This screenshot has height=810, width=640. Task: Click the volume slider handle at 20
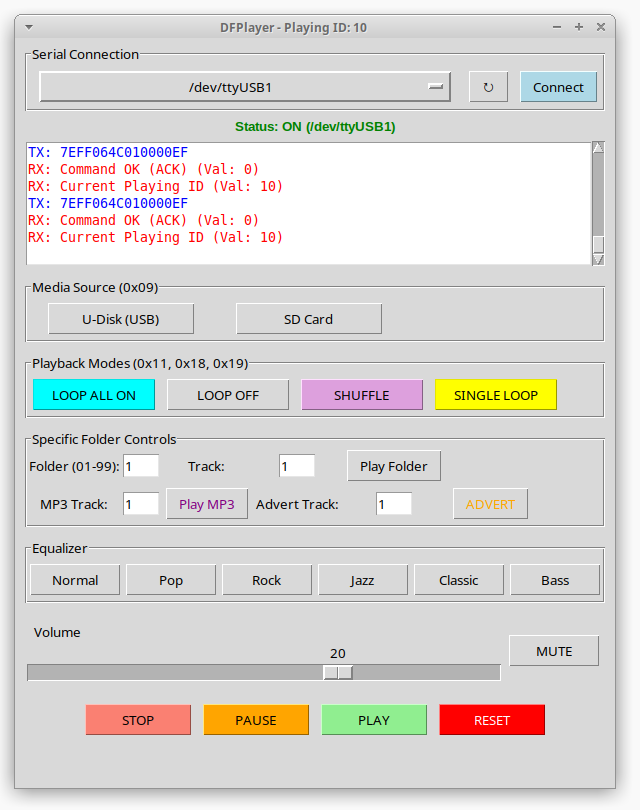[x=338, y=673]
